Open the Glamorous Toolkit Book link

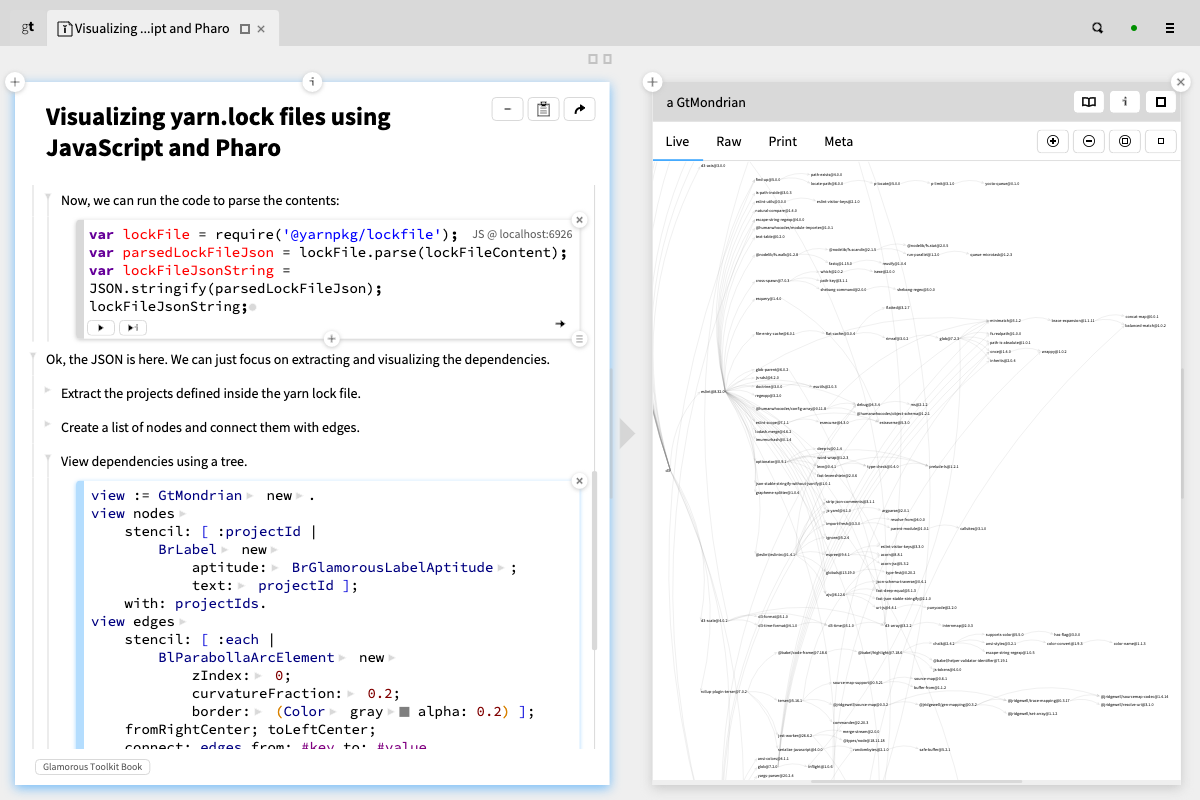tap(92, 767)
